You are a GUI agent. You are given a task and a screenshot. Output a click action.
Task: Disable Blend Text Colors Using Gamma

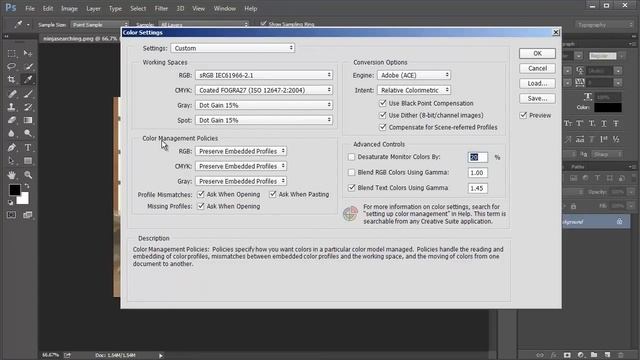pos(351,188)
